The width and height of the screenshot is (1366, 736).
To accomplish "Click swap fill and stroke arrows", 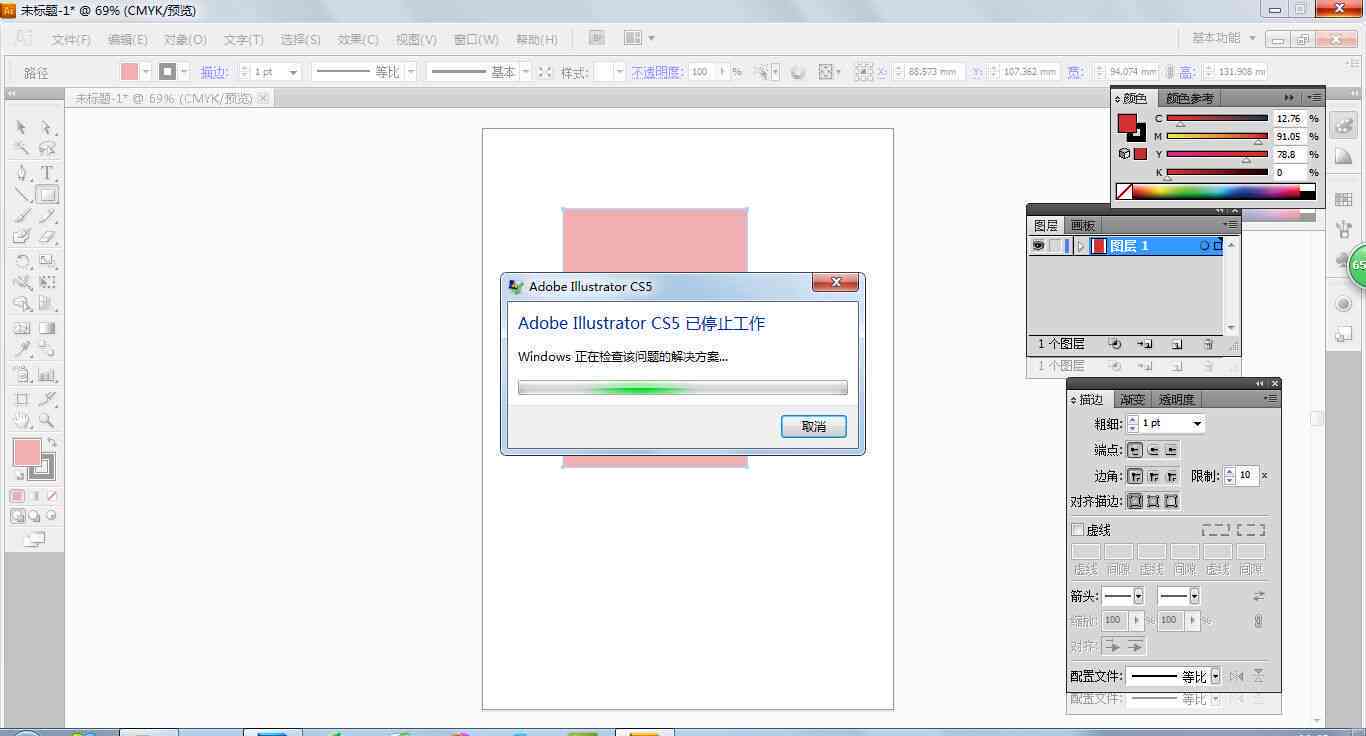I will [52, 442].
